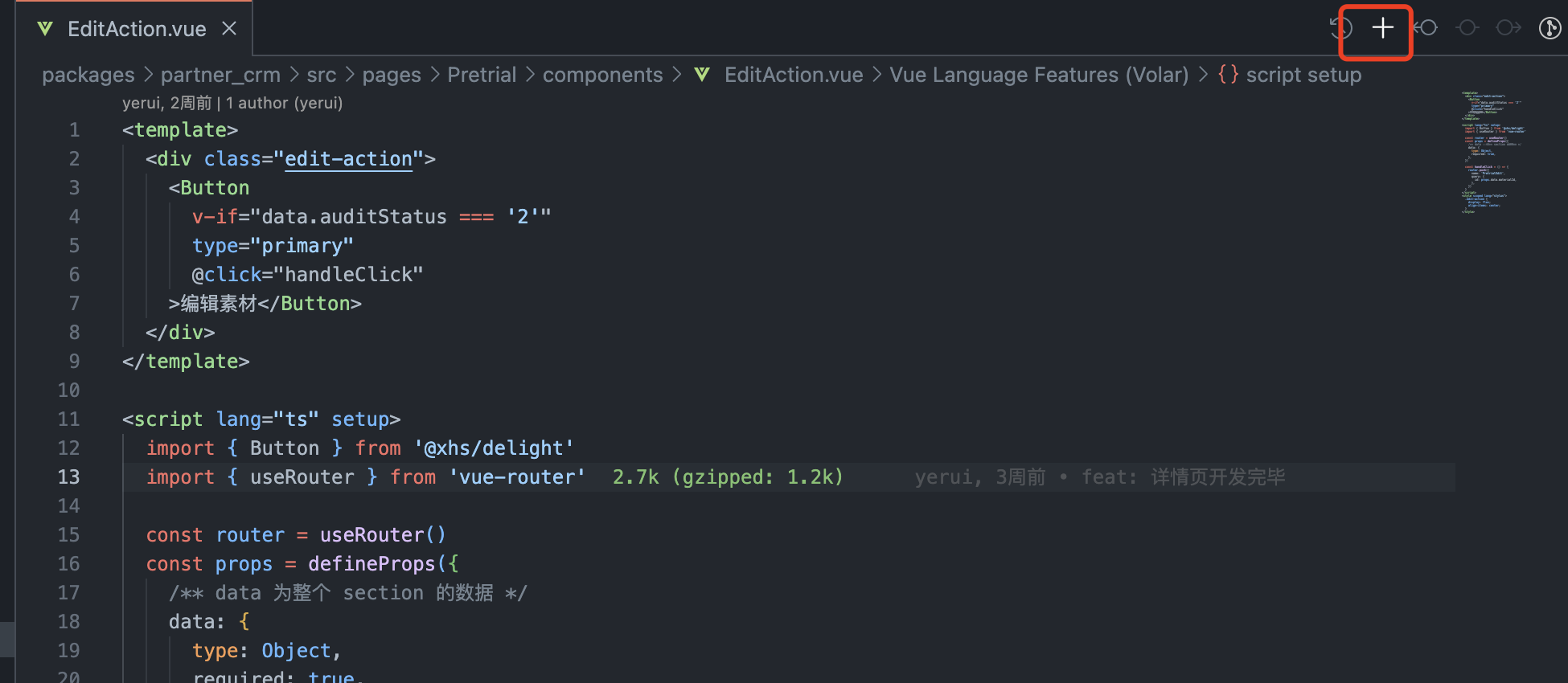The image size is (1568, 683).
Task: Click 'handleClick' in the @click handler
Action: point(348,275)
